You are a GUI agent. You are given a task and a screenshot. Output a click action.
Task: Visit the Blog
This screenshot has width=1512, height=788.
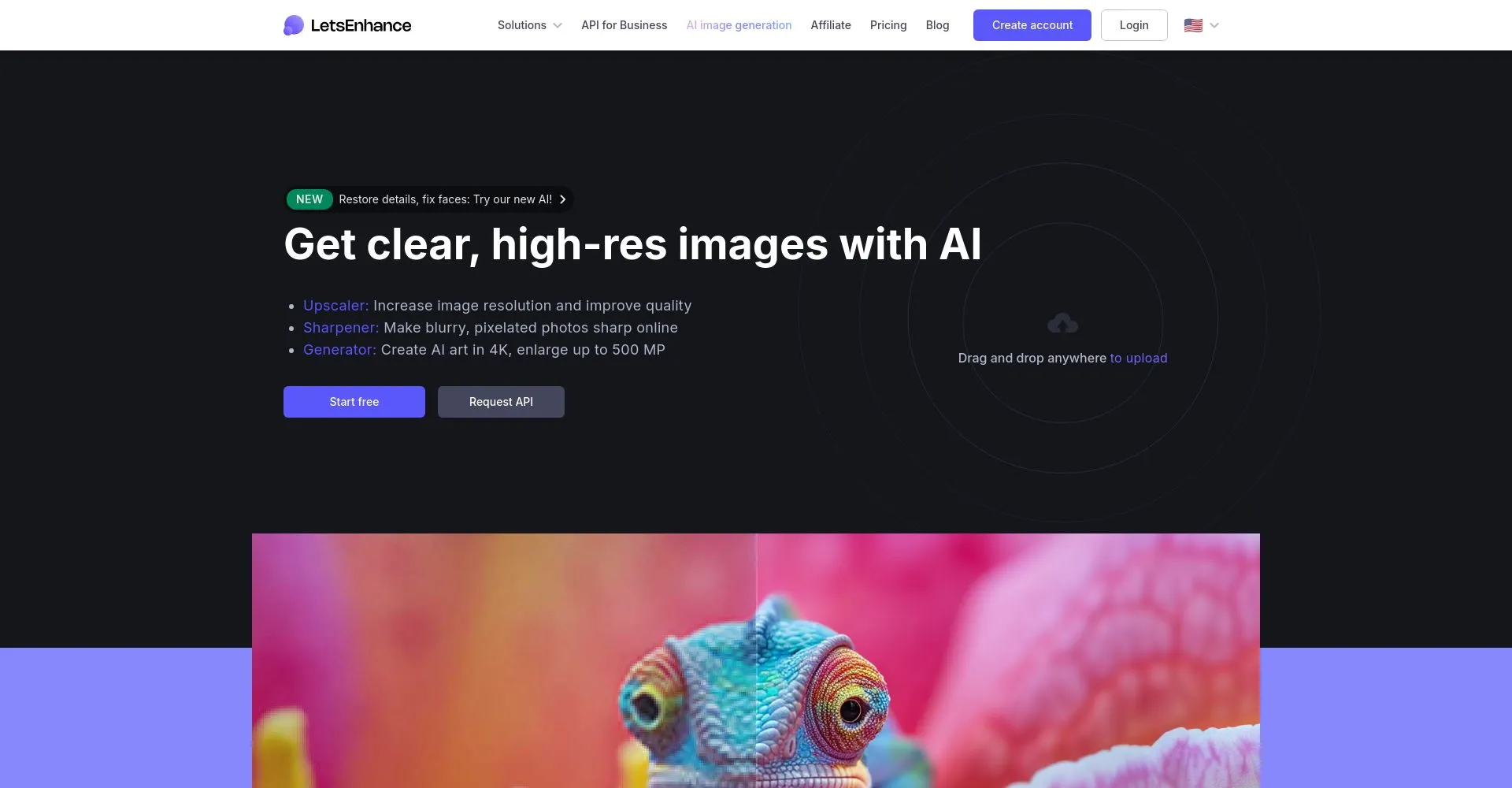937,25
